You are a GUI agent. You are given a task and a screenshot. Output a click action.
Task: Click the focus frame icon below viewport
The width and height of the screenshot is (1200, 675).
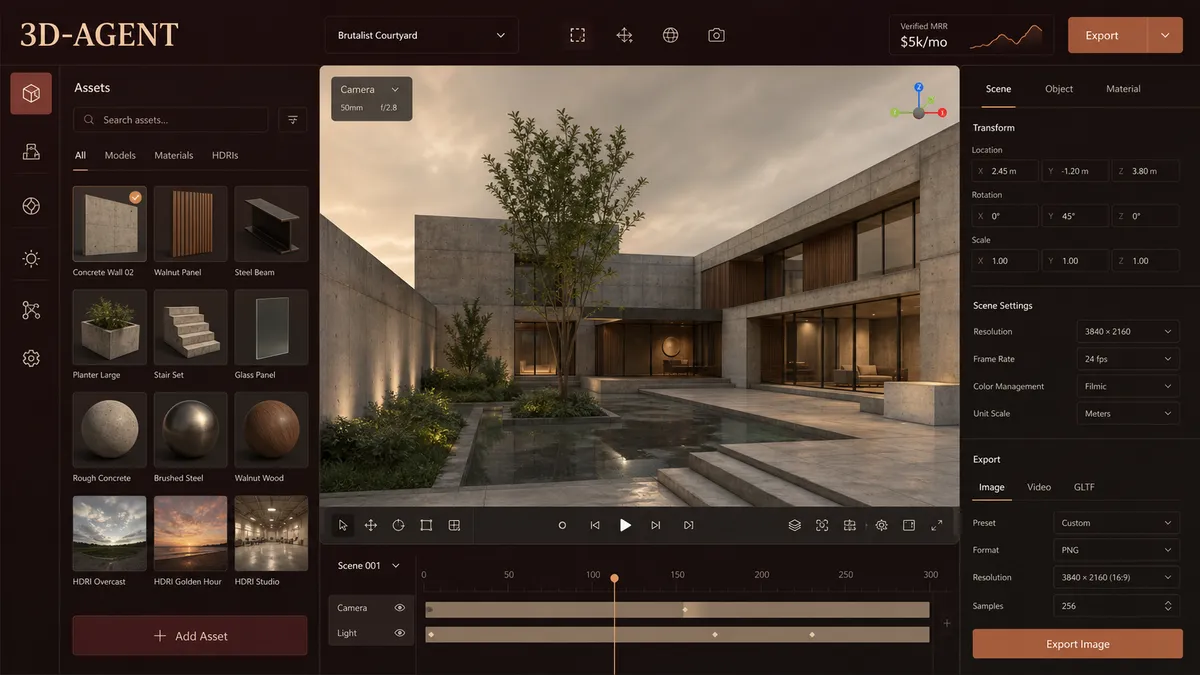pyautogui.click(x=822, y=525)
